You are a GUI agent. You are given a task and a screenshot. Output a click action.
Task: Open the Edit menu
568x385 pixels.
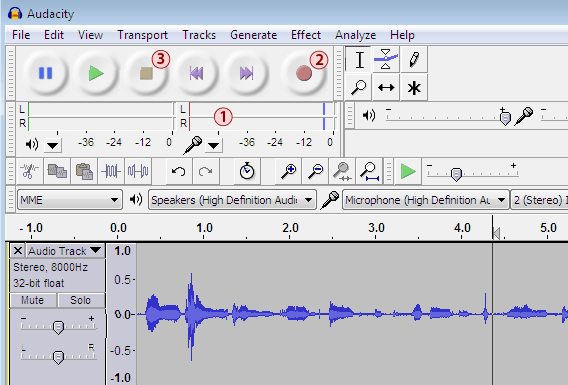coord(54,35)
